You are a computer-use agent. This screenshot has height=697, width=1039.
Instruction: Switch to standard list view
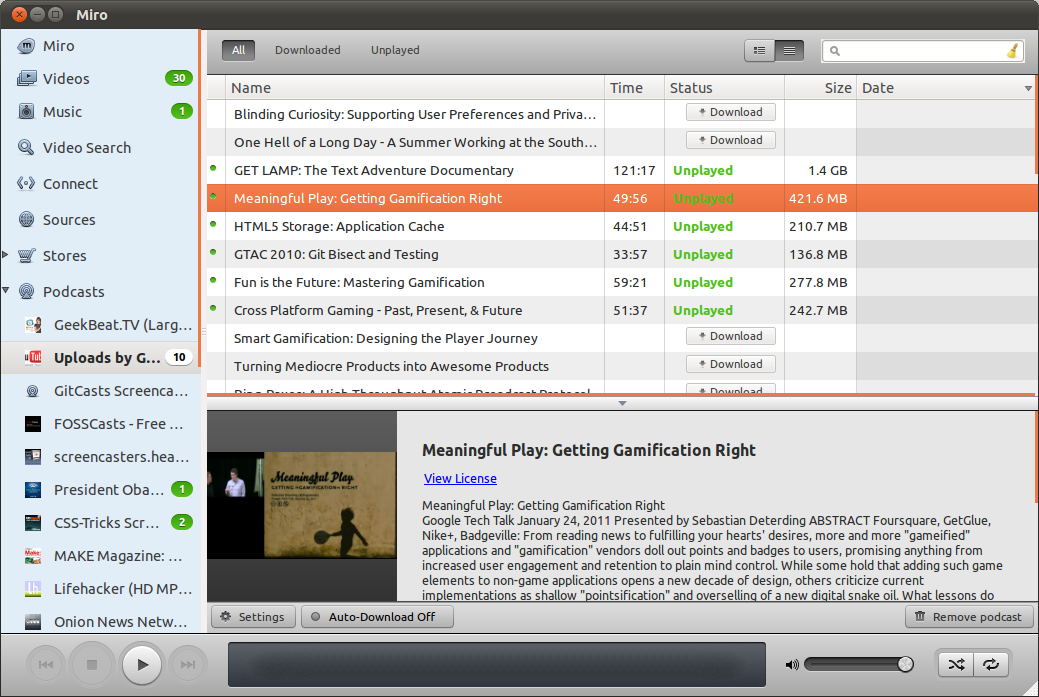(759, 50)
